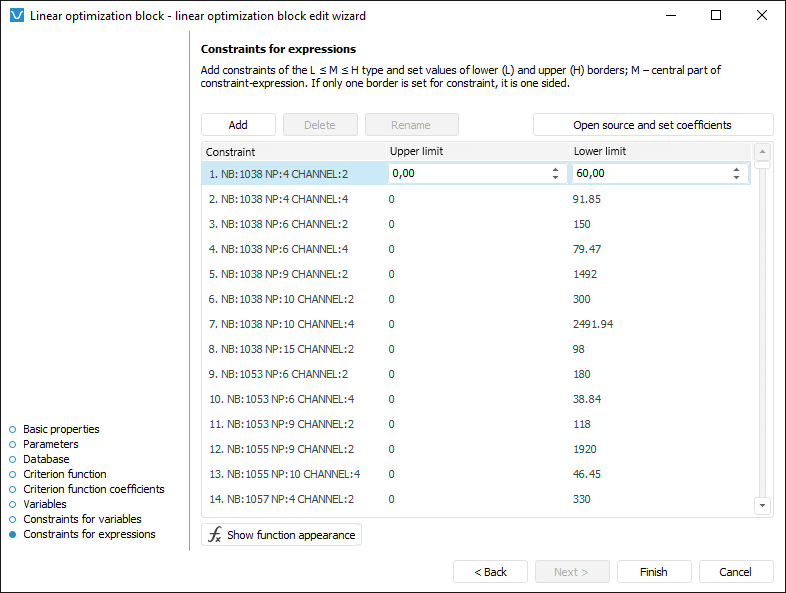786x593 pixels.
Task: Click the fx function icon
Action: coord(214,535)
